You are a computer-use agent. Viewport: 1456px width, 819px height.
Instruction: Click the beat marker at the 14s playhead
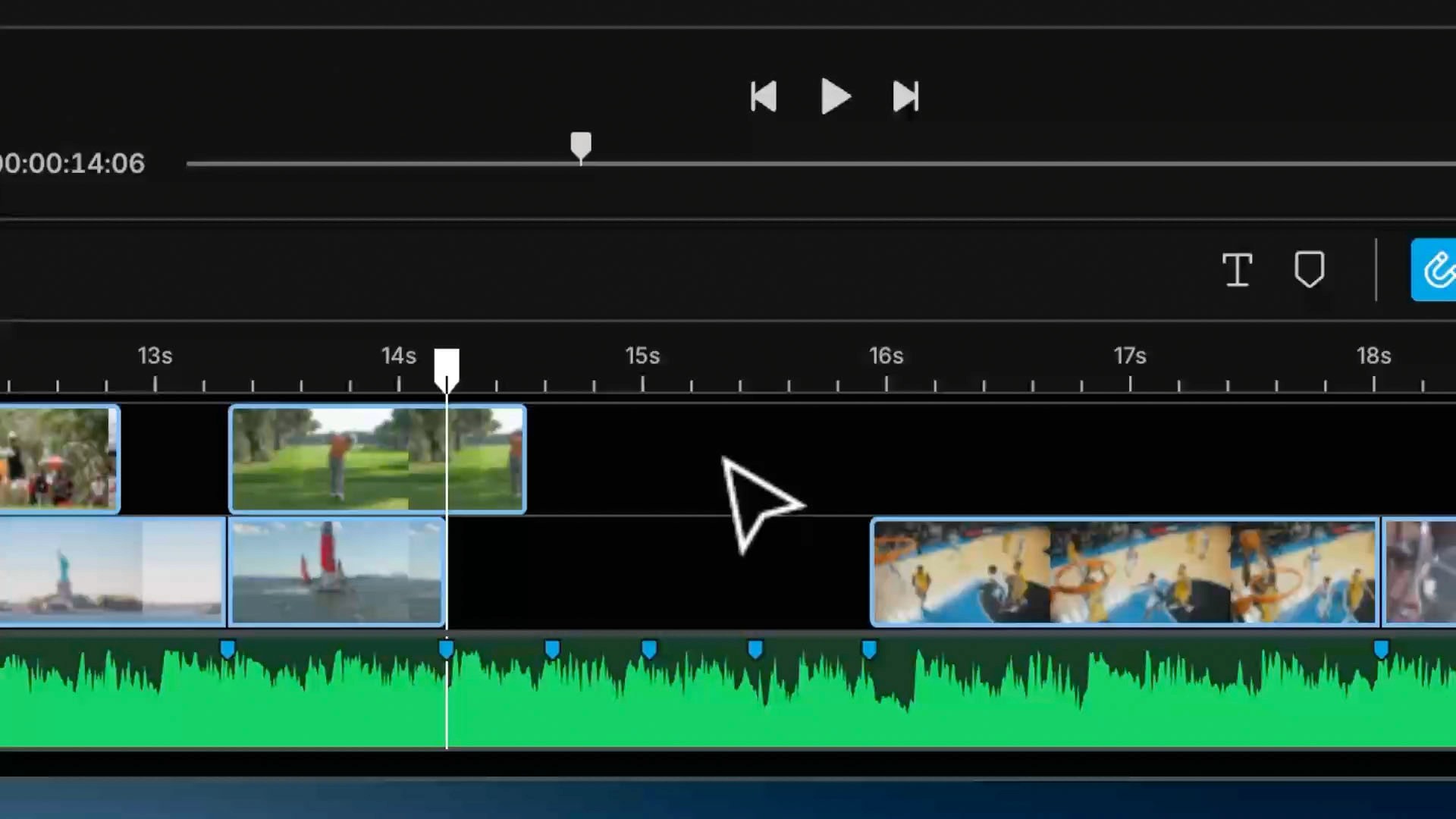point(446,649)
